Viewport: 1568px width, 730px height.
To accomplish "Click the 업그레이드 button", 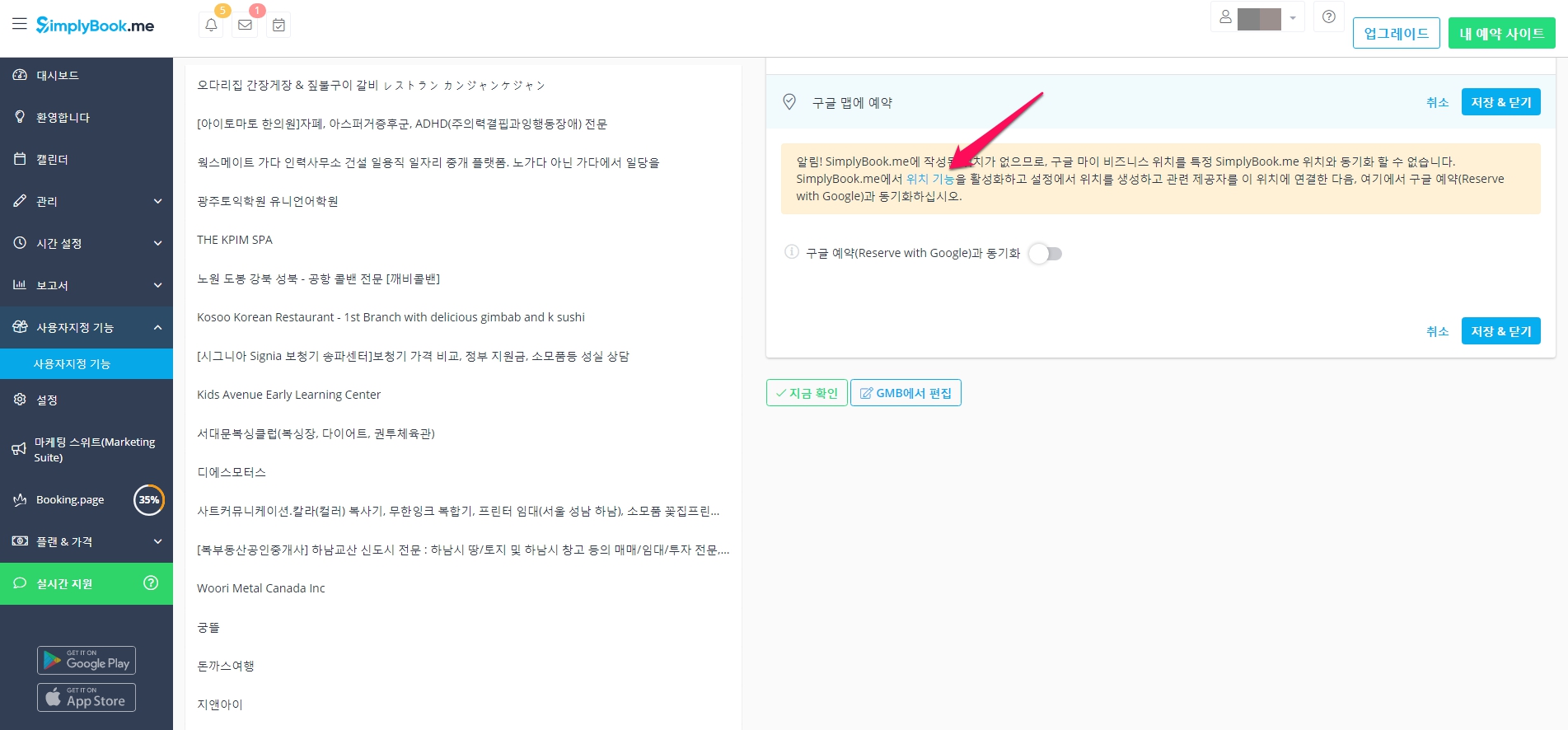I will (x=1396, y=34).
